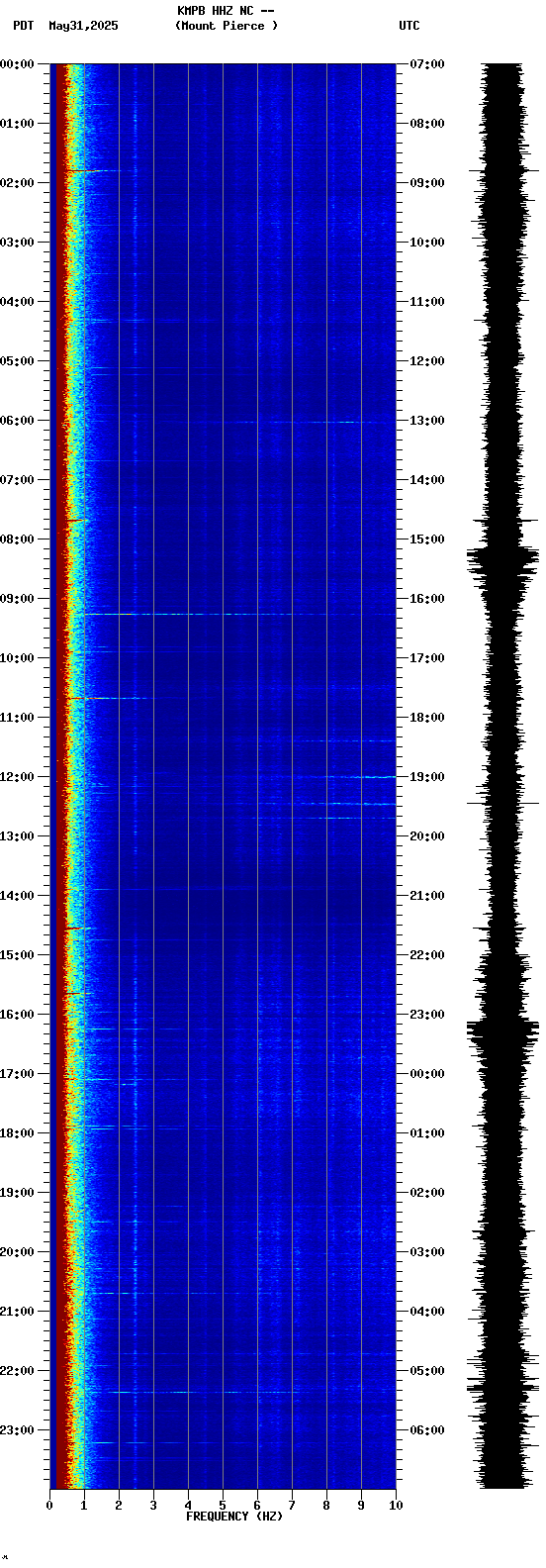The height and width of the screenshot is (1568, 546).
Task: Click the 11:00 UTC label on right axis
Action: [427, 302]
